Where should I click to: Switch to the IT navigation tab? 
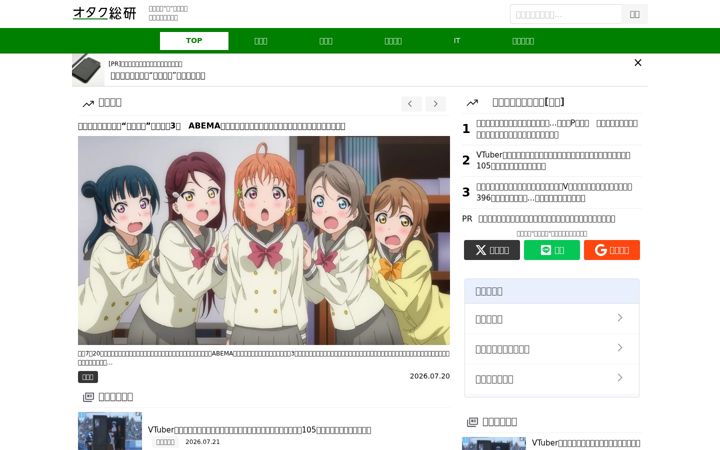[457, 41]
